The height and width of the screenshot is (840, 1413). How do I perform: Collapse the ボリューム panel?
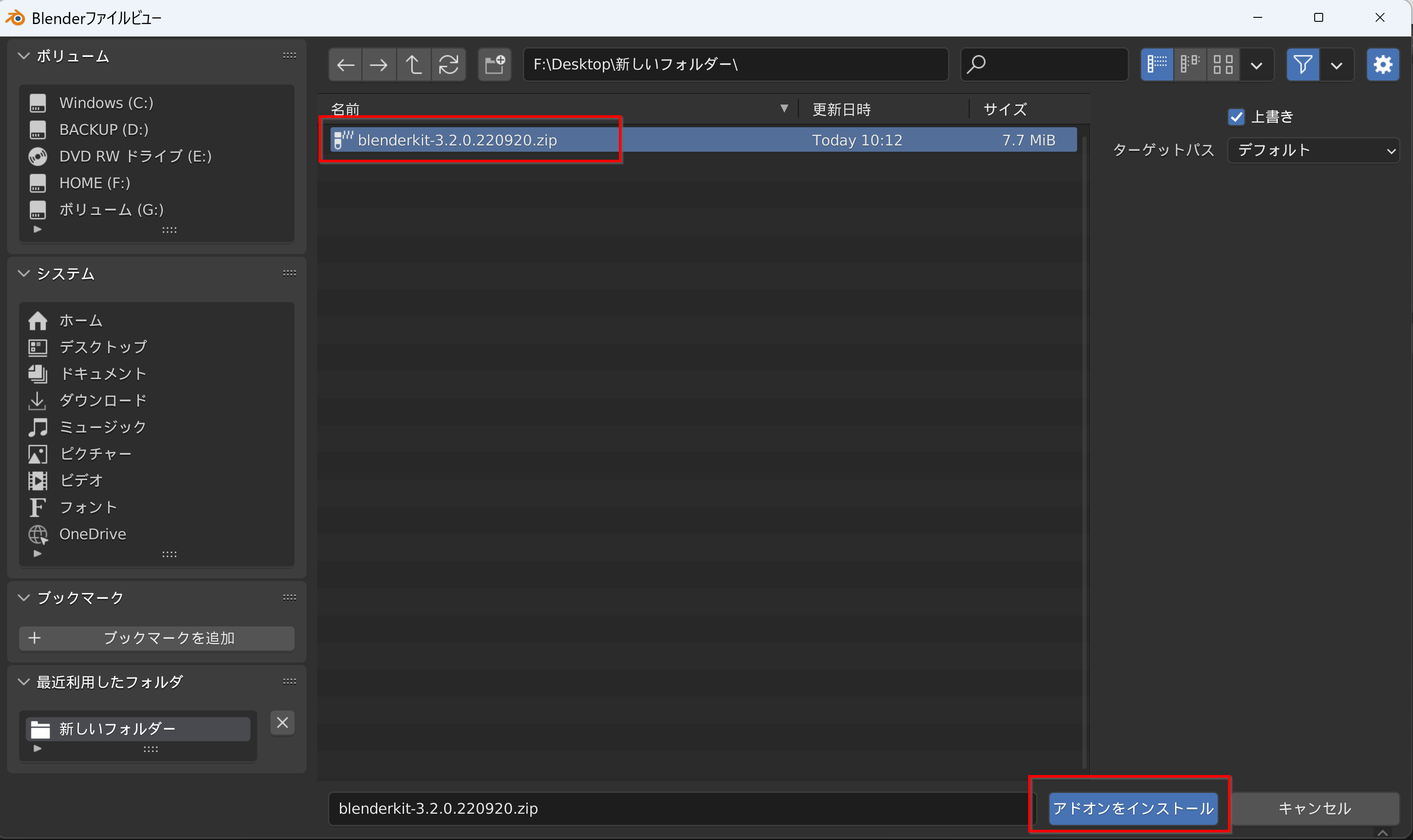24,56
